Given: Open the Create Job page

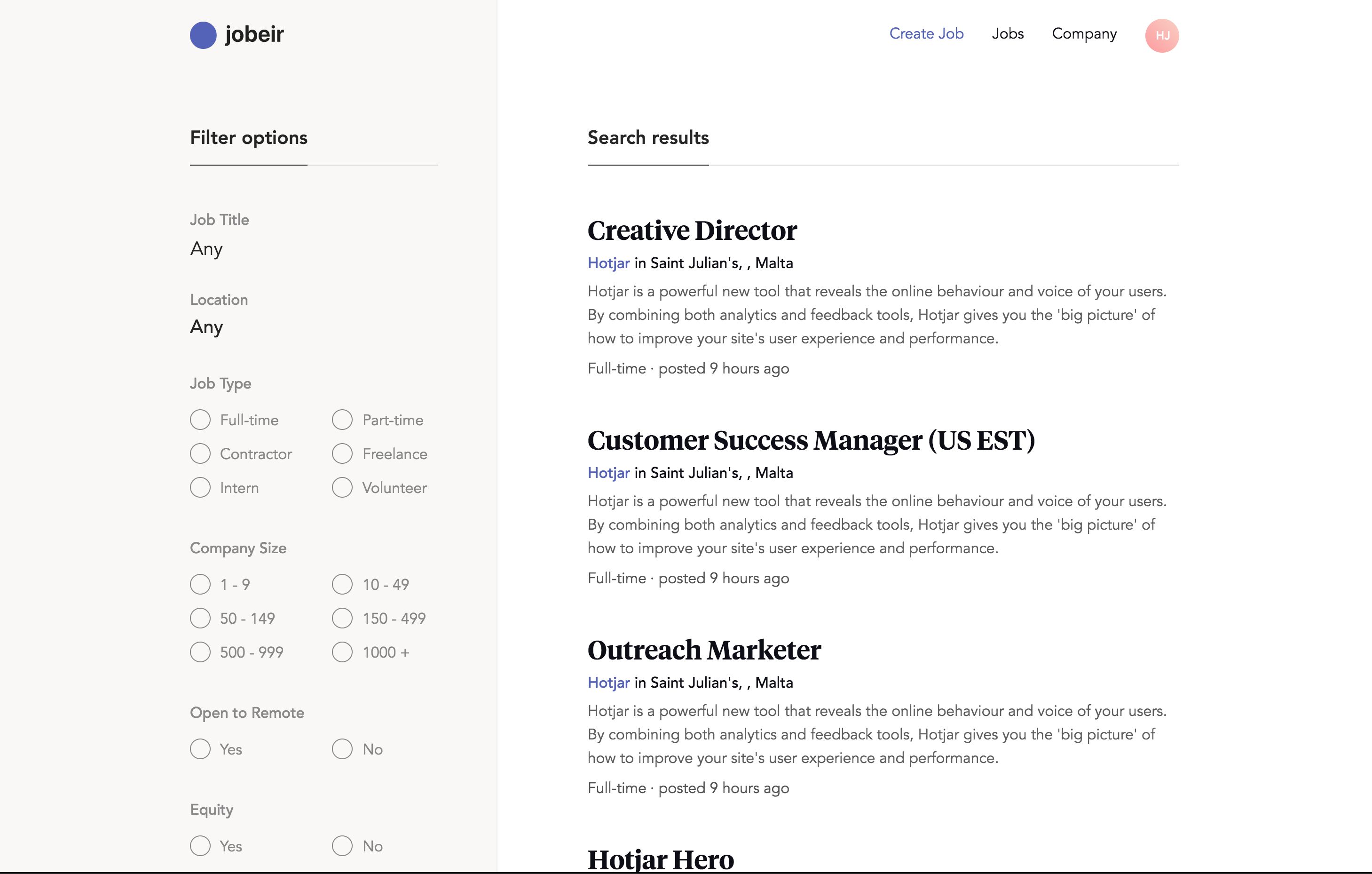Looking at the screenshot, I should [926, 34].
